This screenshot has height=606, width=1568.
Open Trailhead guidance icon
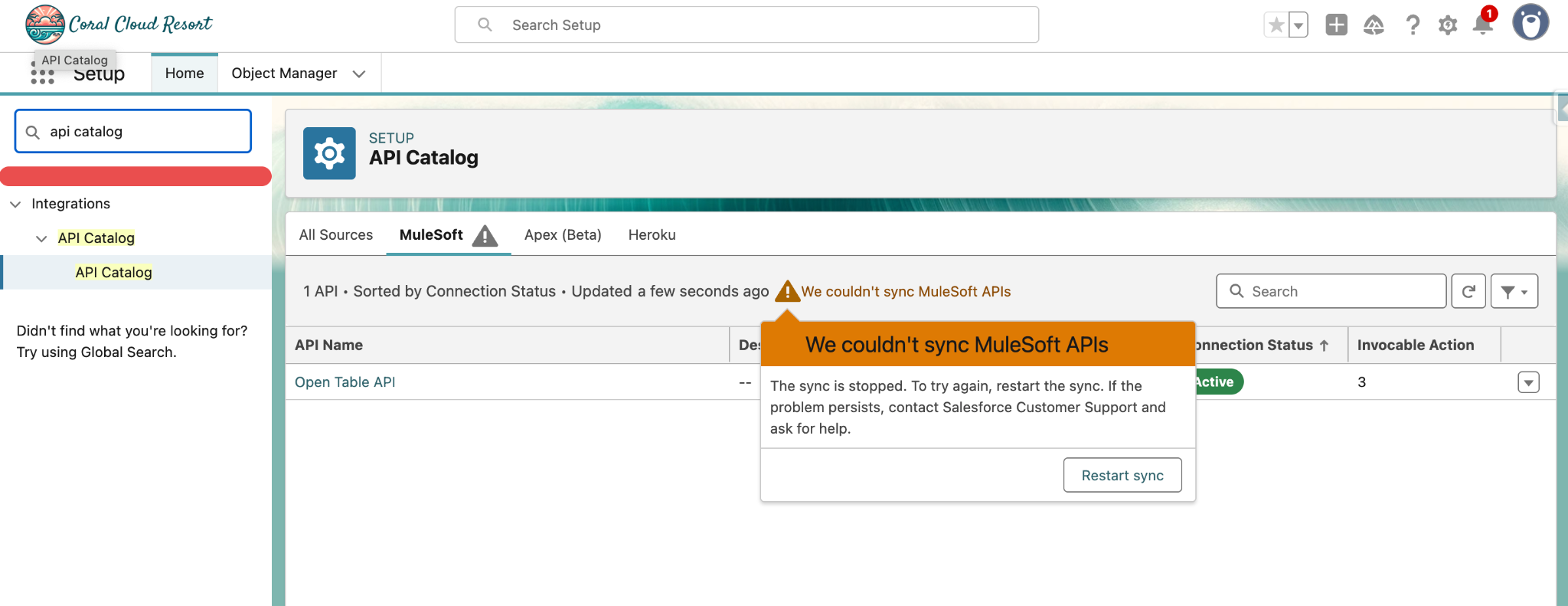(1374, 25)
